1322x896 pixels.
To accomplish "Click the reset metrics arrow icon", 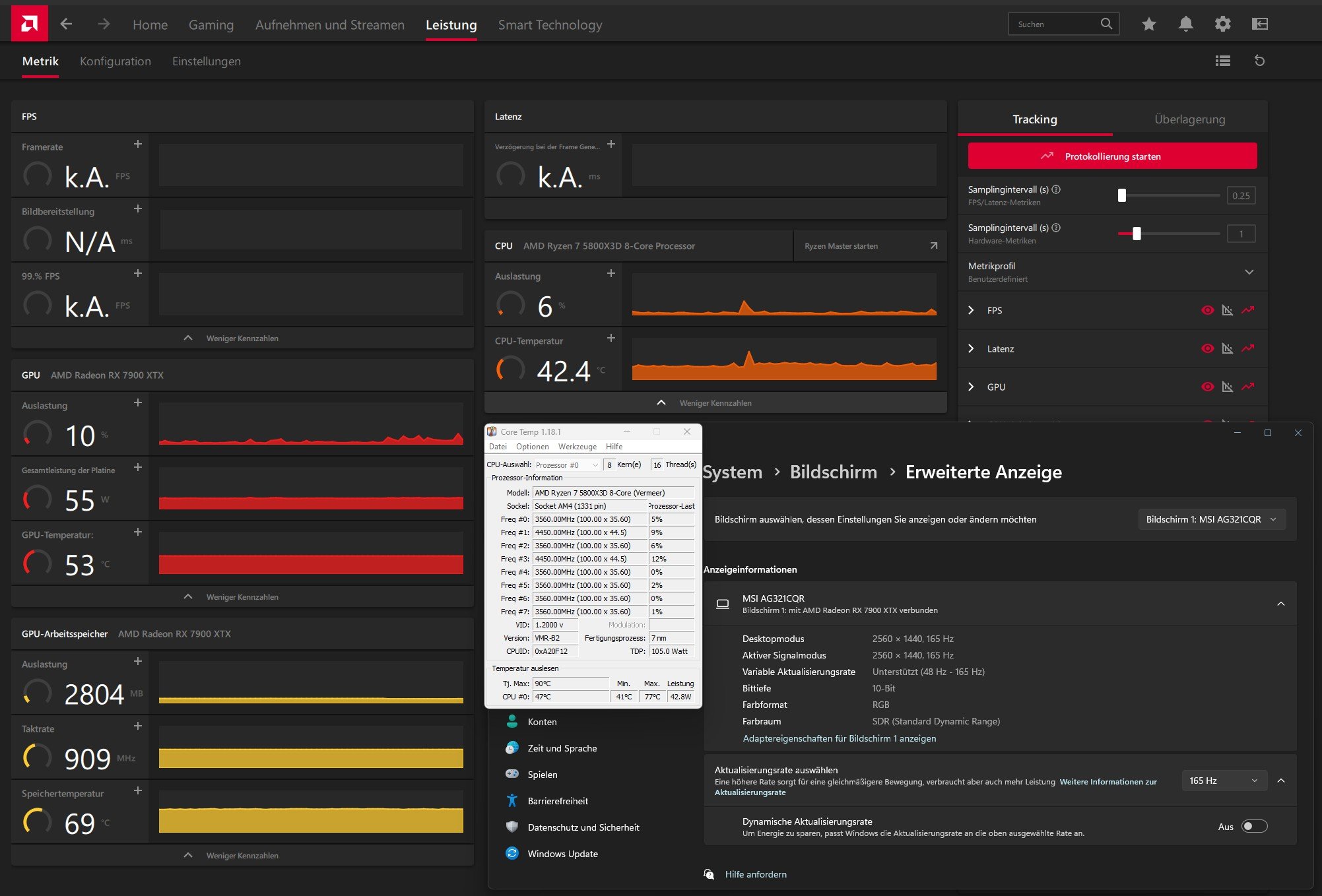I will [x=1259, y=61].
